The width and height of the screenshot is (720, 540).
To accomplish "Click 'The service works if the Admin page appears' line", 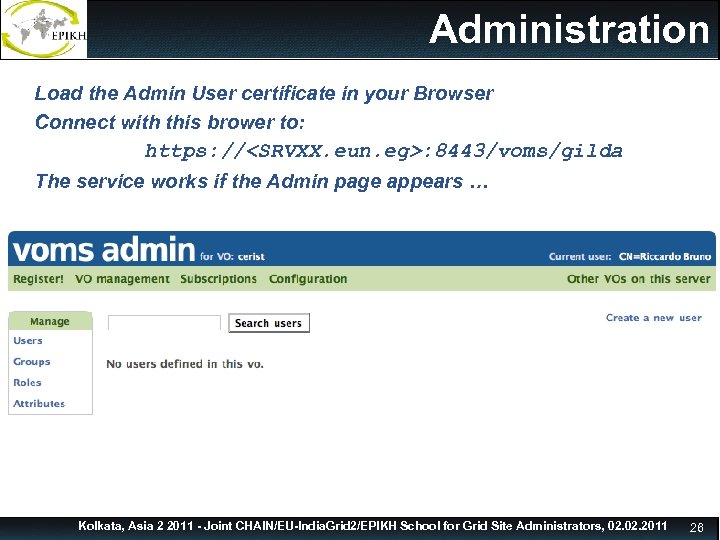I will click(261, 181).
